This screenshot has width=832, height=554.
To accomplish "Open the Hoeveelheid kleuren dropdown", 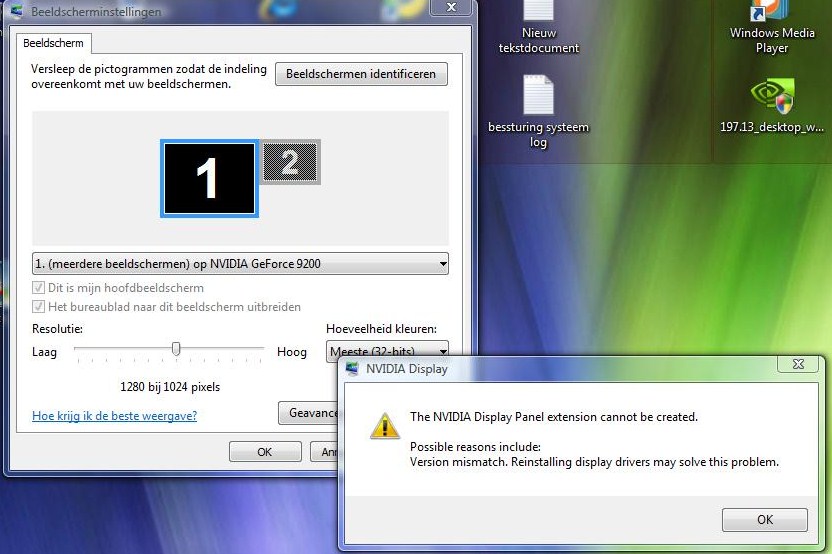I will [387, 349].
